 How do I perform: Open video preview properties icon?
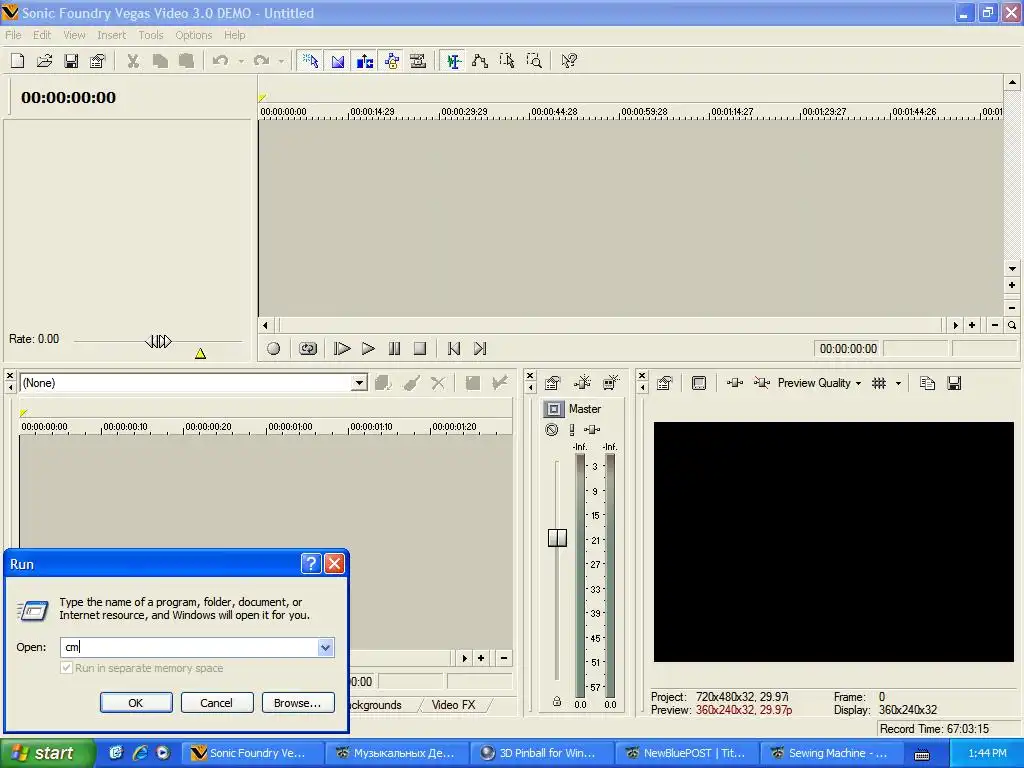664,383
